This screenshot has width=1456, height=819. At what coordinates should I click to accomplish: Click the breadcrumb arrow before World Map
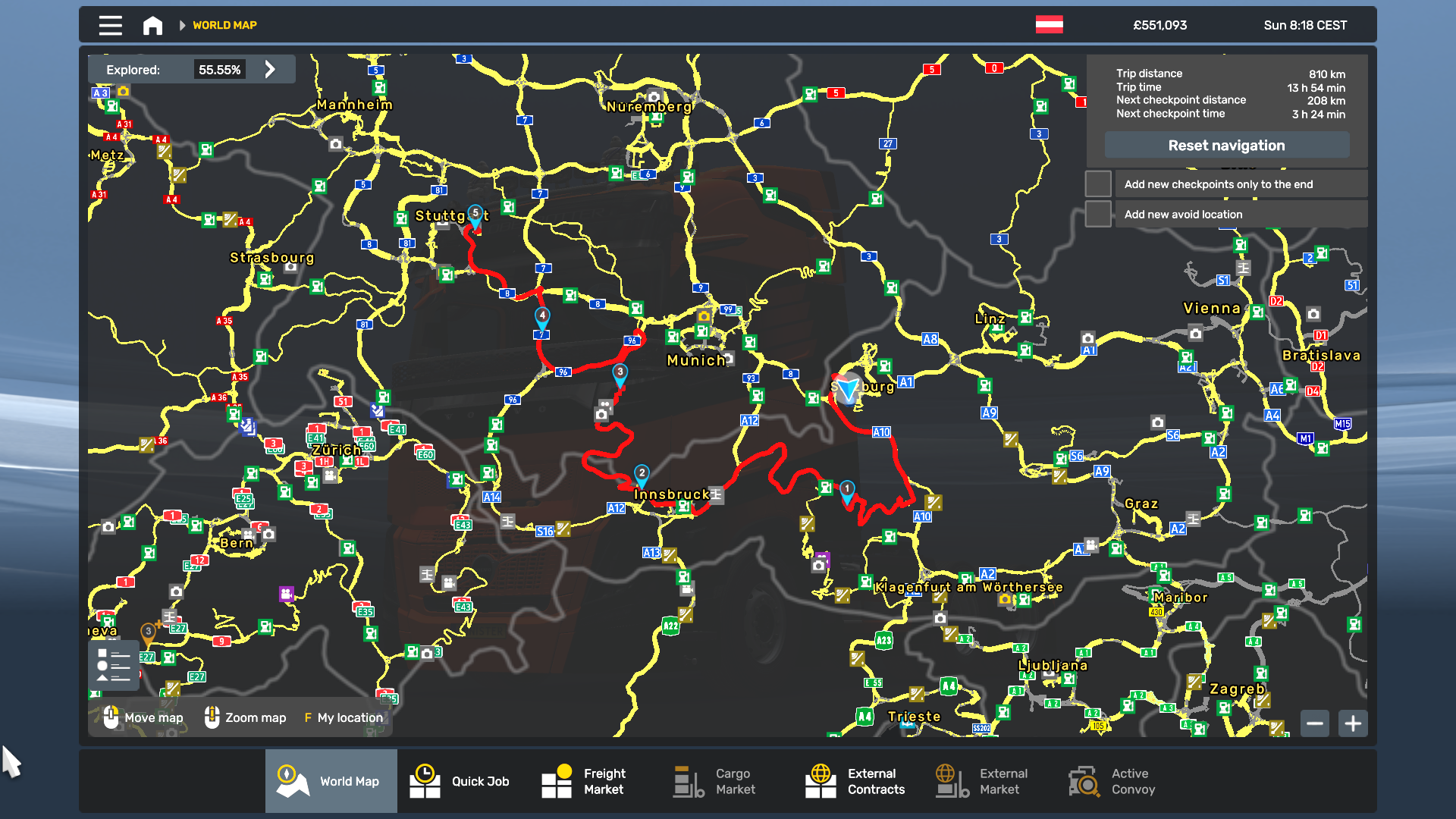182,25
